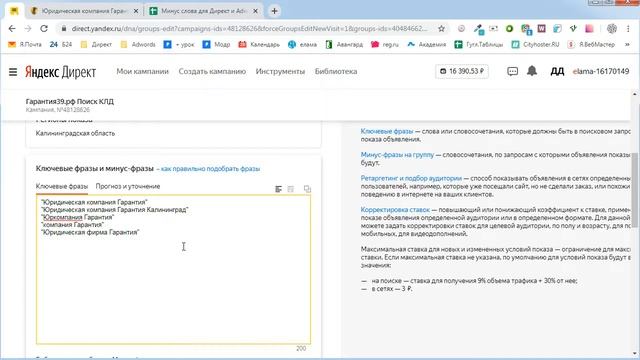The width and height of the screenshot is (640, 360).
Task: Click the copy phrases icon above the text box
Action: click(x=307, y=189)
